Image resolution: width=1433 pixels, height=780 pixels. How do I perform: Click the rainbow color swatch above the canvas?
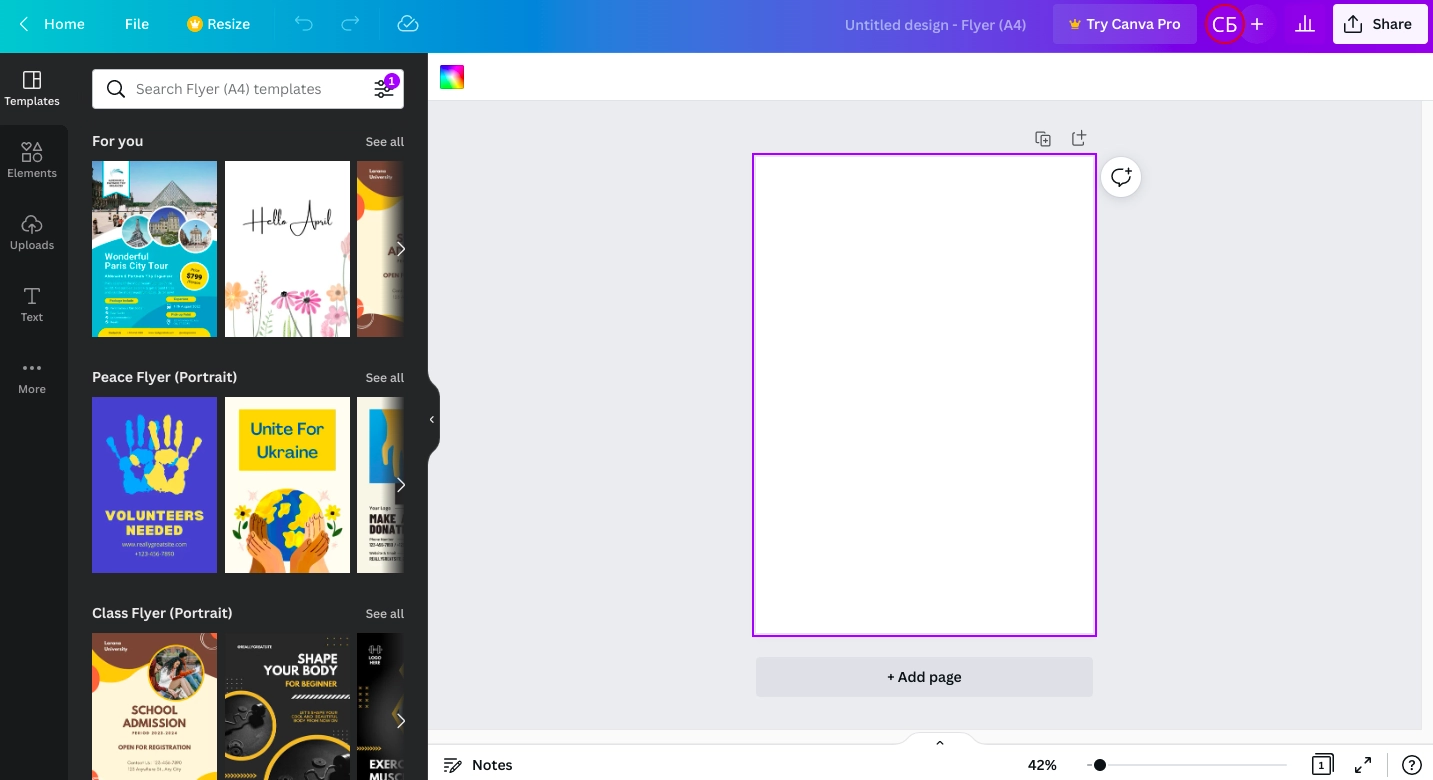pyautogui.click(x=452, y=77)
